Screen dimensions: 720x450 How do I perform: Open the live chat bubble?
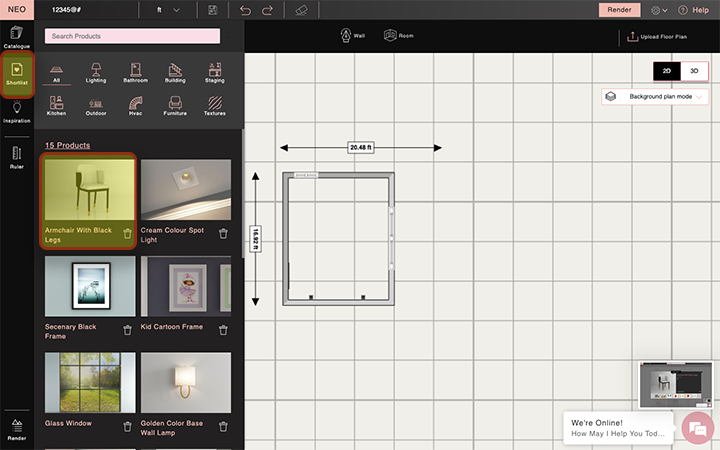(x=698, y=428)
